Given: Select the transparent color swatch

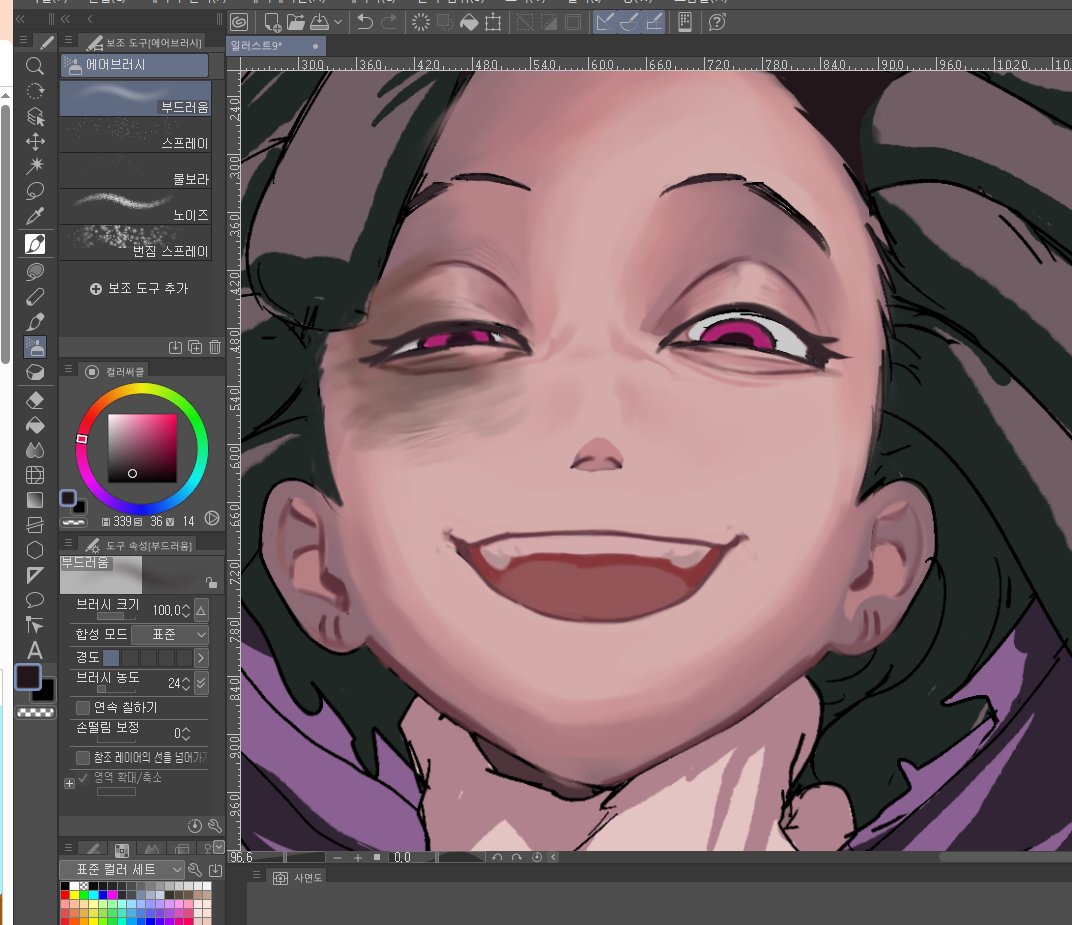Looking at the screenshot, I should coord(36,712).
